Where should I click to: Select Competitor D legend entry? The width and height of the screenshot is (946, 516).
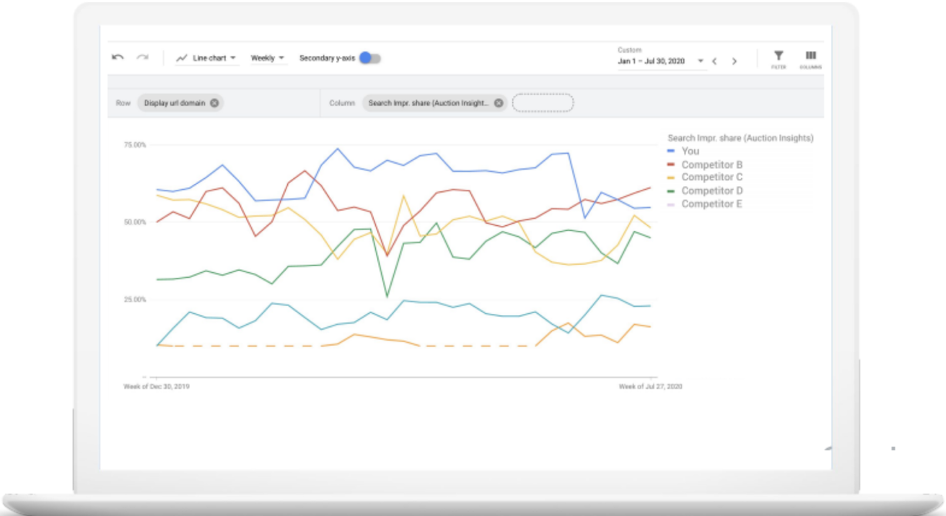tap(711, 191)
